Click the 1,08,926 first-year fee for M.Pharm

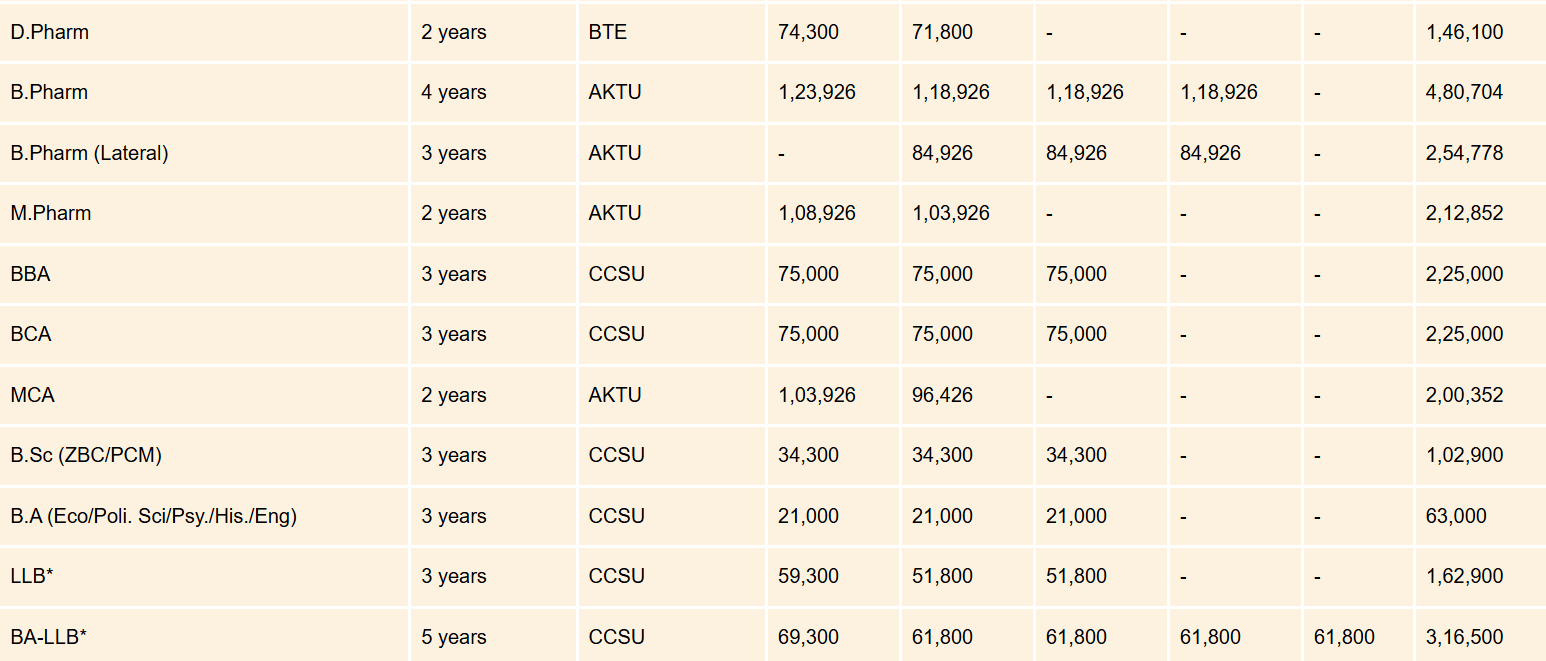click(x=816, y=213)
